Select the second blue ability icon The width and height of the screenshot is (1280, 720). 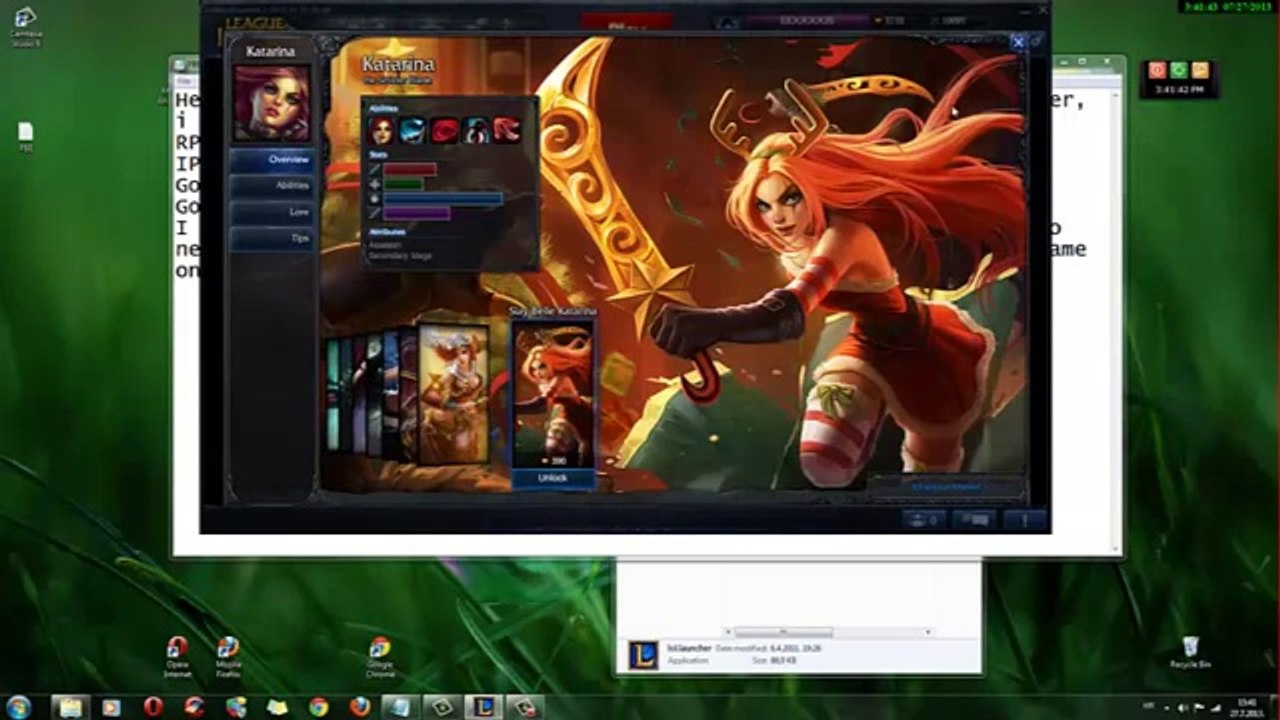pos(413,131)
